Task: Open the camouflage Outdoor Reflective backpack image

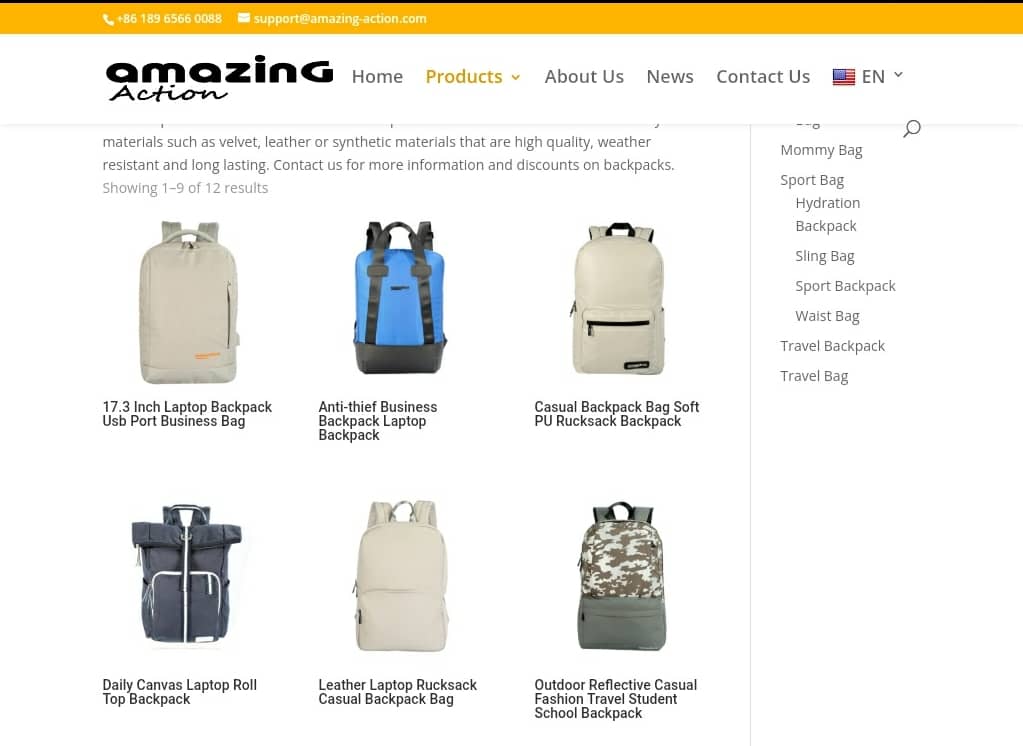Action: pyautogui.click(x=621, y=576)
